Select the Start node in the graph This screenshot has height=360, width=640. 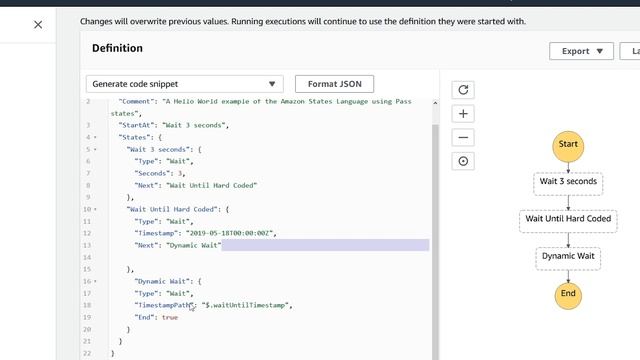pos(568,146)
